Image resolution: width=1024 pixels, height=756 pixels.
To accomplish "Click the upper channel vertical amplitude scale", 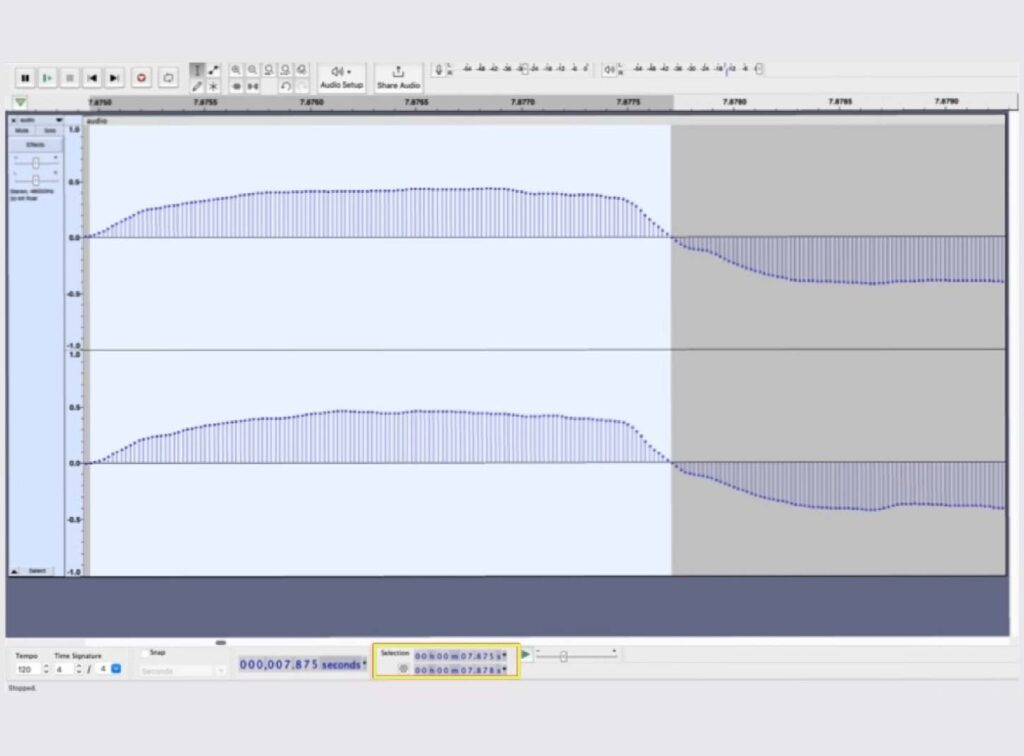I will coord(74,238).
